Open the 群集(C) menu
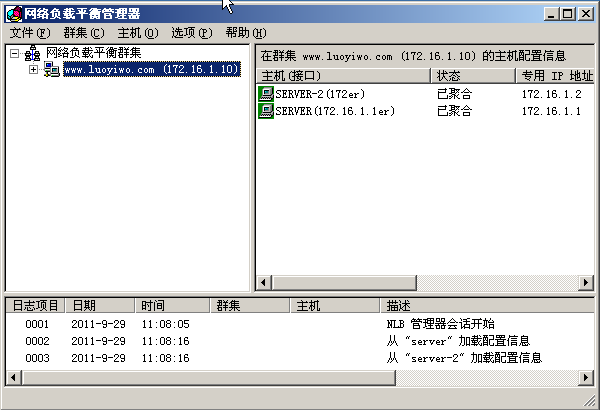Viewport: 600px width, 410px height. coord(84,33)
